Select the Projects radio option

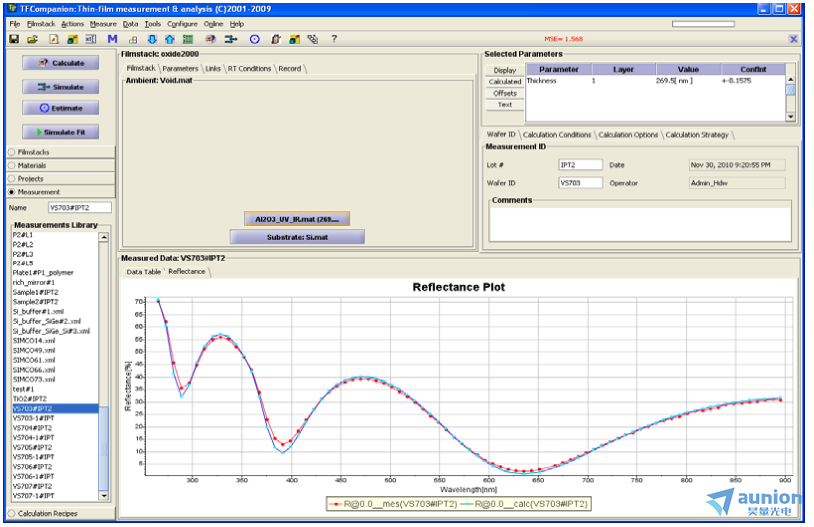point(11,179)
